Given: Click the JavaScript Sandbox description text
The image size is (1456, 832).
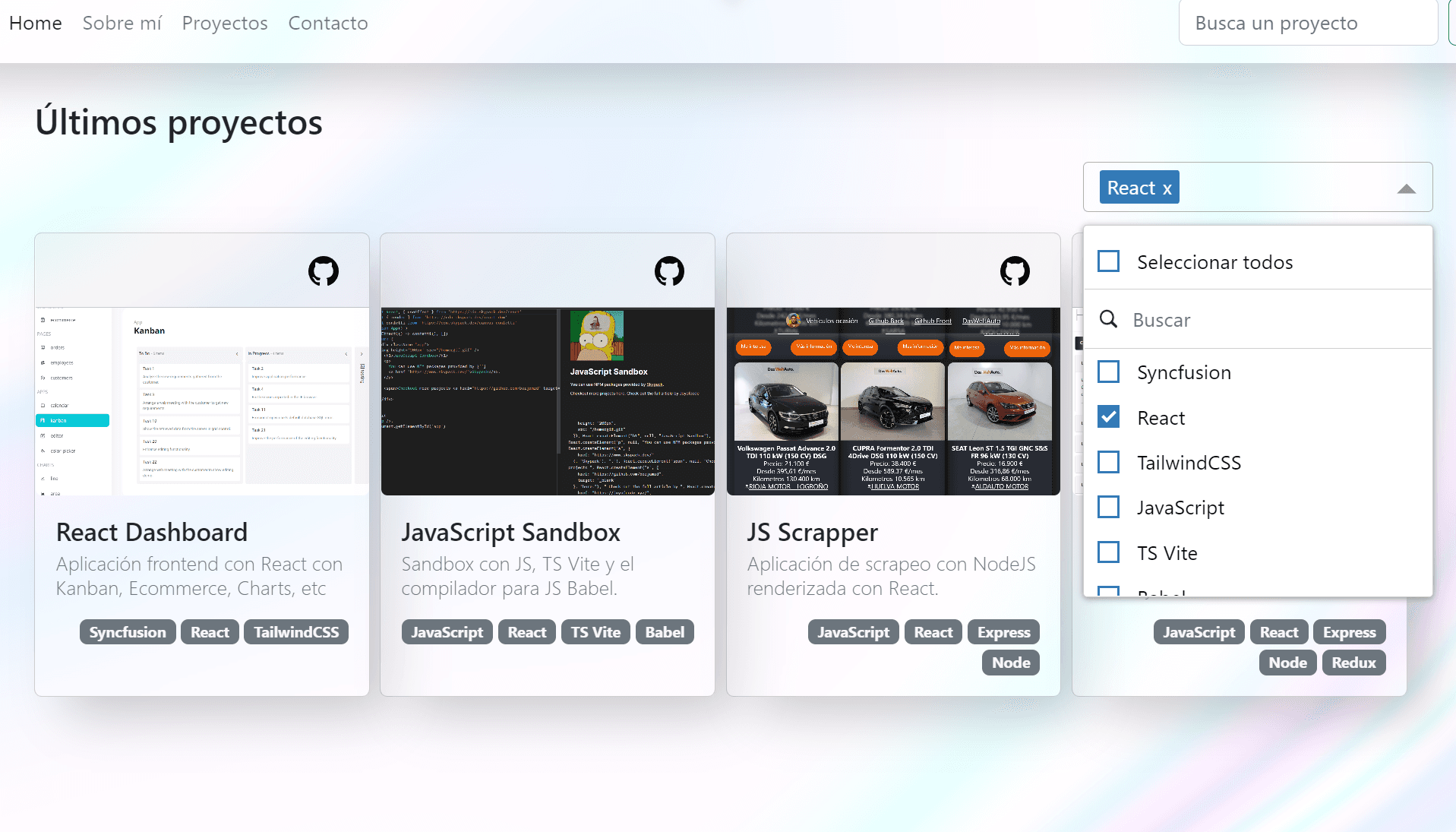Looking at the screenshot, I should click(518, 576).
